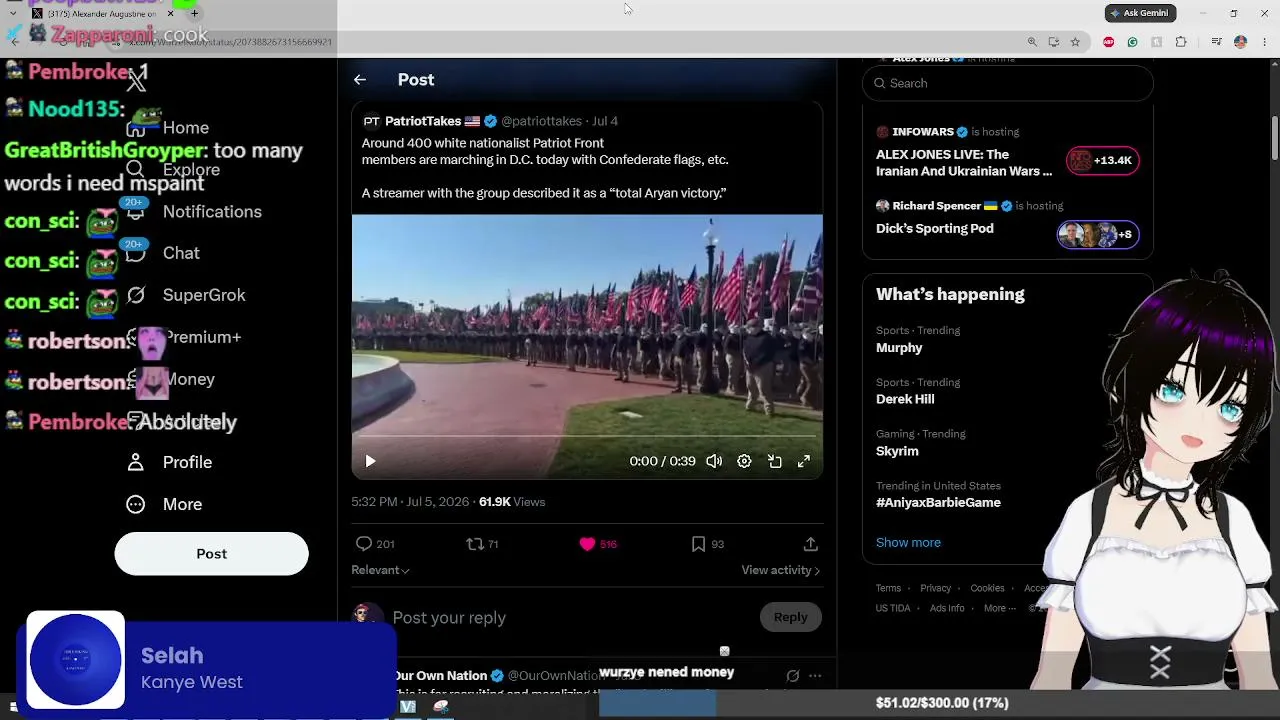Close the Alexander Augustine X tab
1280x720 pixels.
coord(171,14)
